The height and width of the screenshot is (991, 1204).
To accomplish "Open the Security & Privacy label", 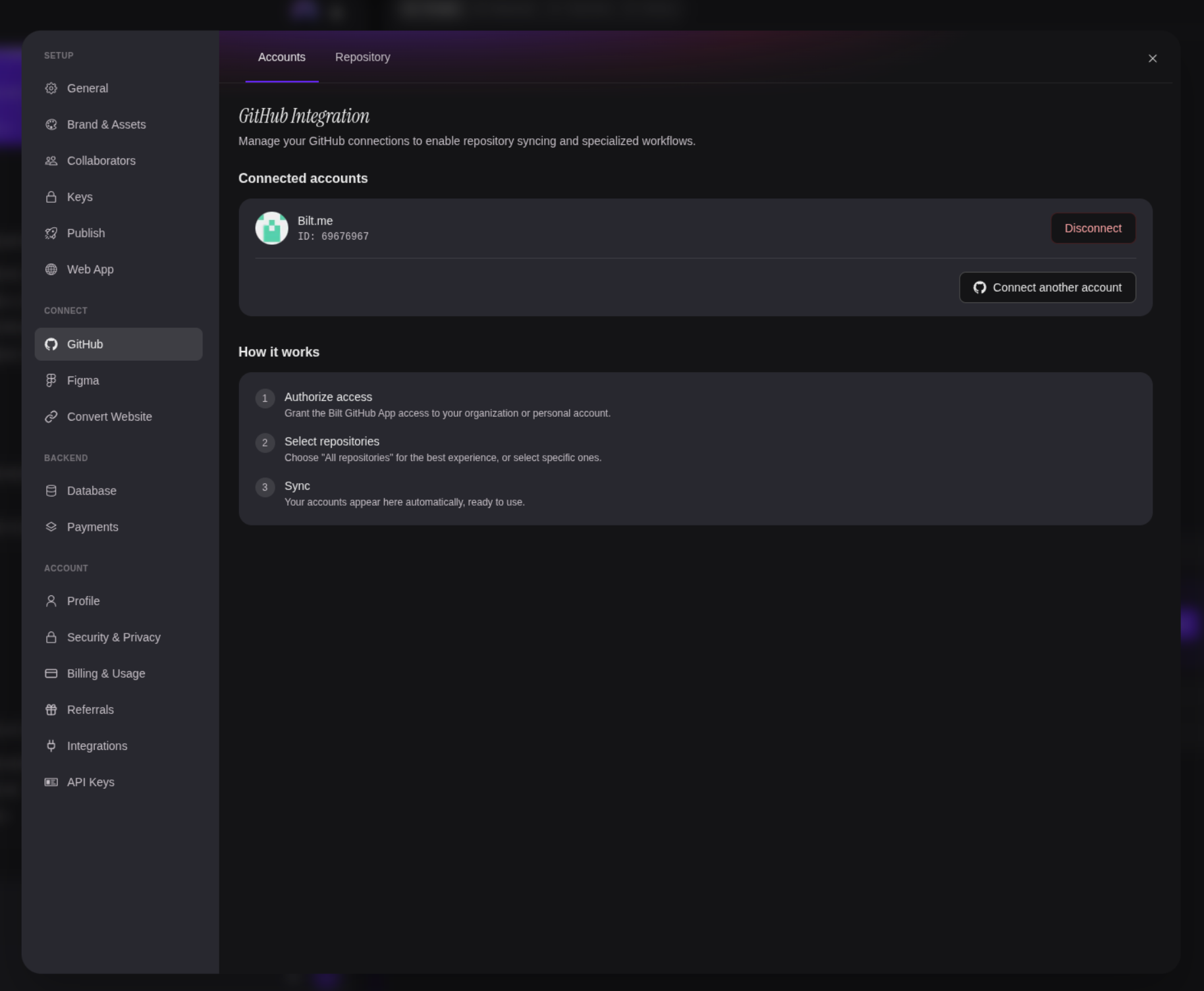I will pyautogui.click(x=114, y=637).
